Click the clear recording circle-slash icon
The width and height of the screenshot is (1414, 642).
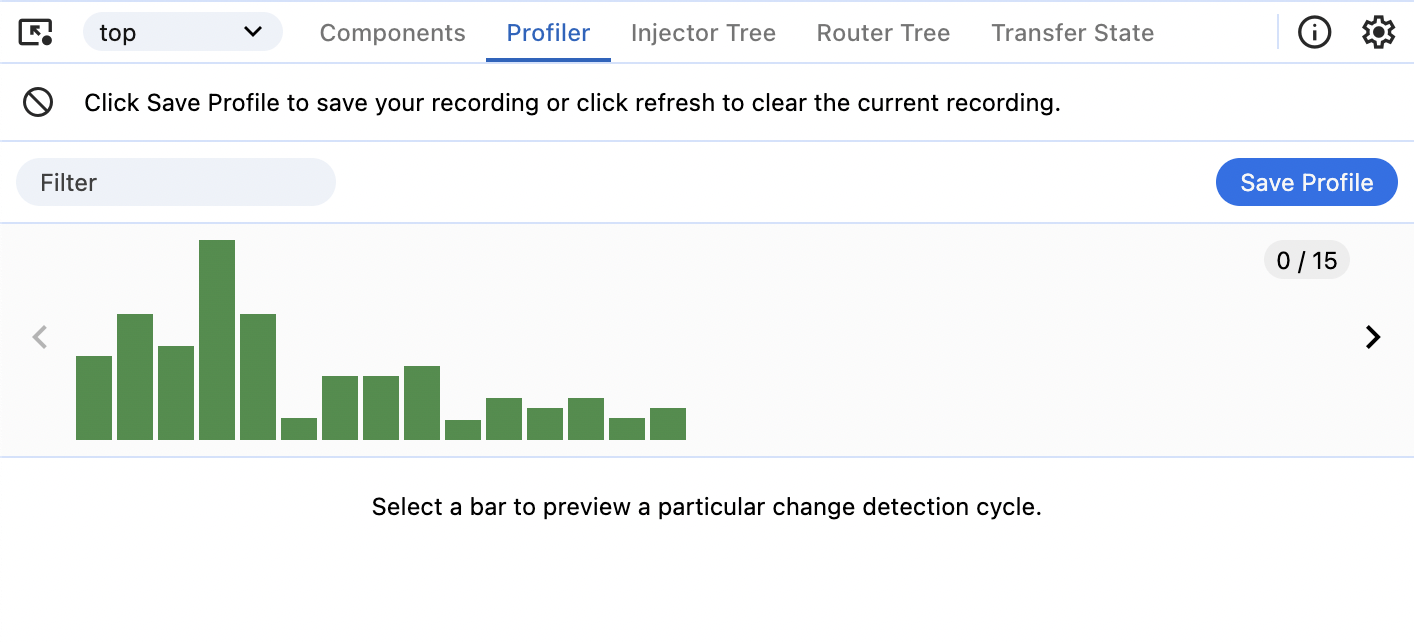pyautogui.click(x=38, y=102)
